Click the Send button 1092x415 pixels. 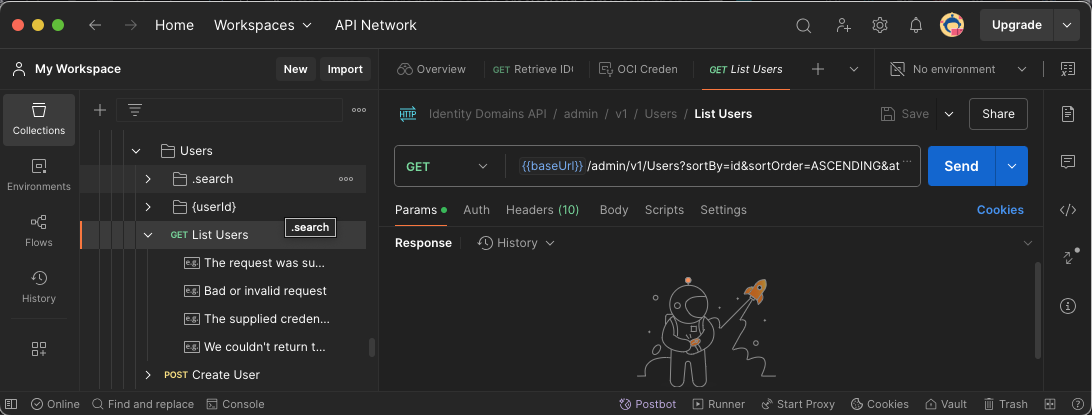(x=961, y=166)
